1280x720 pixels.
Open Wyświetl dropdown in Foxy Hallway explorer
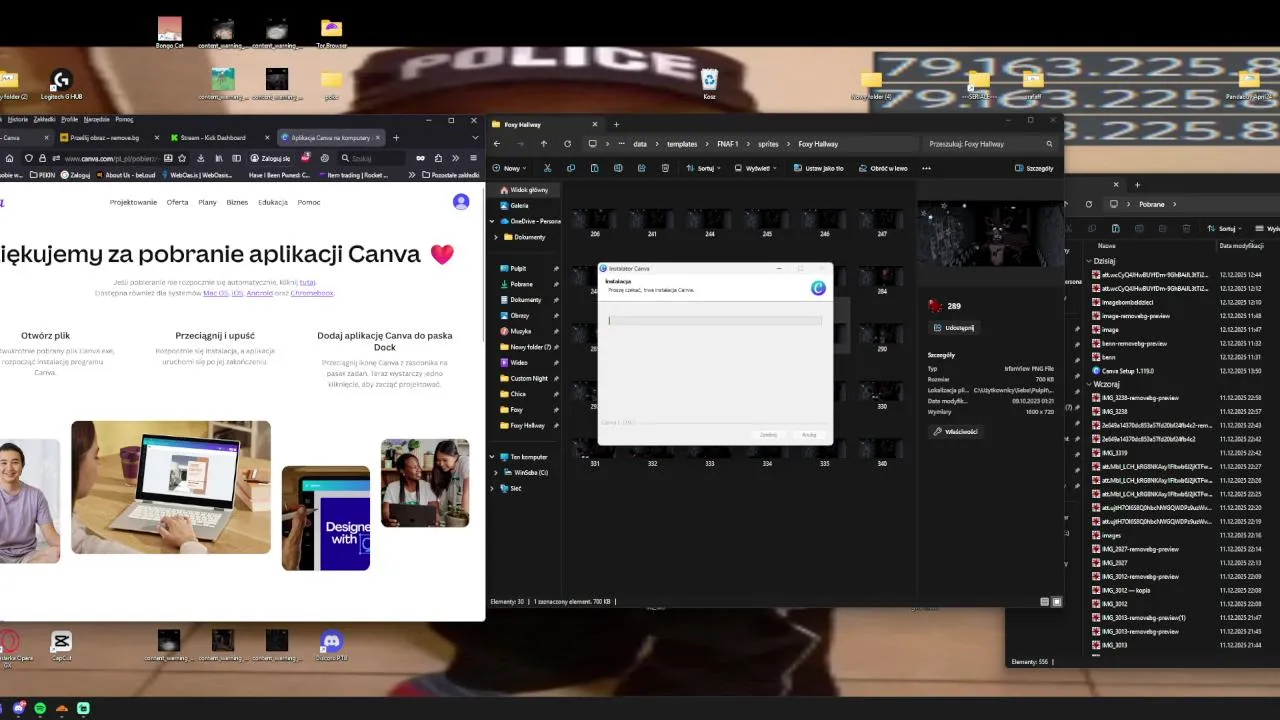[757, 168]
